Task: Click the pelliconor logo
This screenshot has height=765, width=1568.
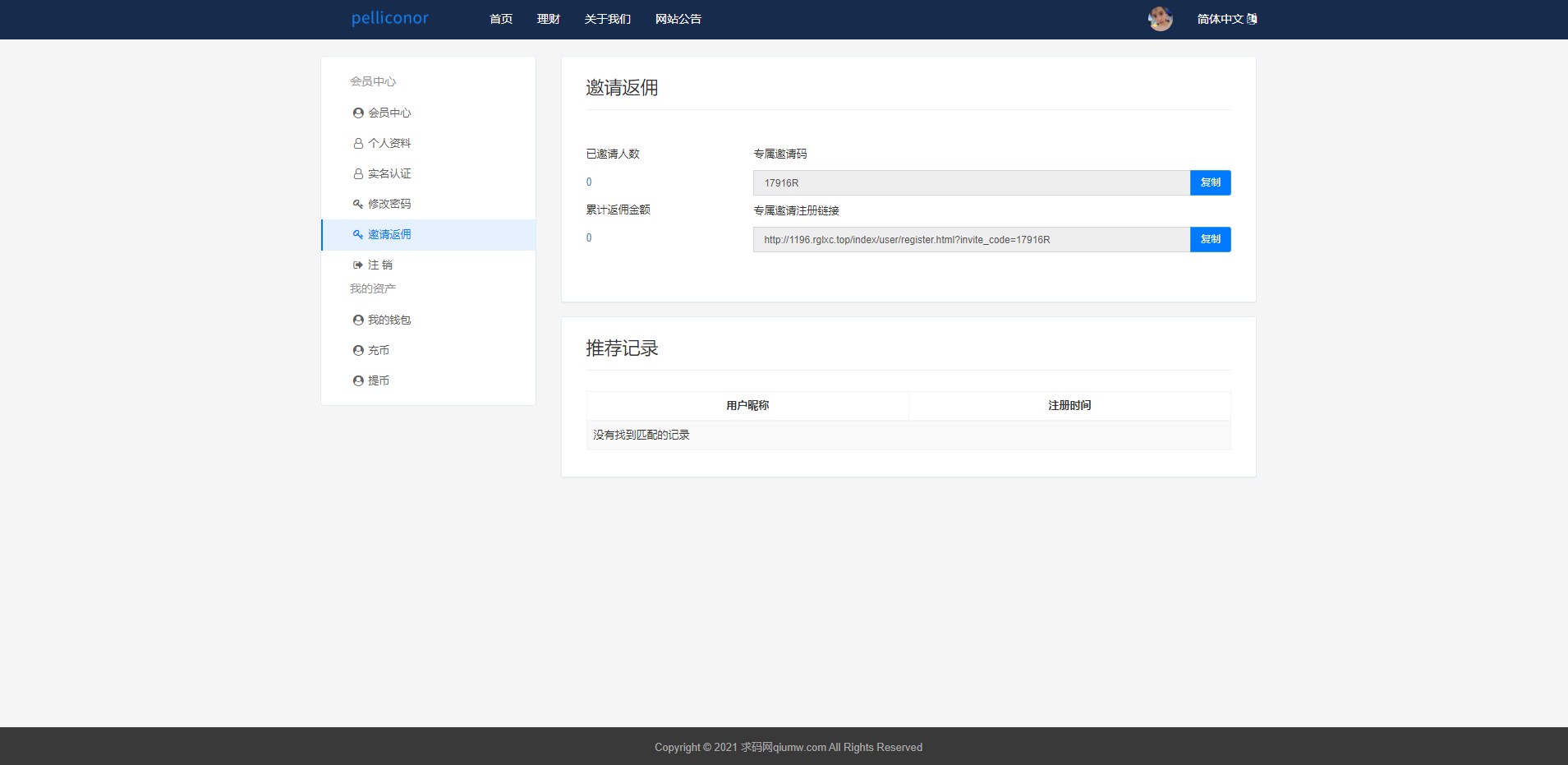Action: tap(390, 18)
